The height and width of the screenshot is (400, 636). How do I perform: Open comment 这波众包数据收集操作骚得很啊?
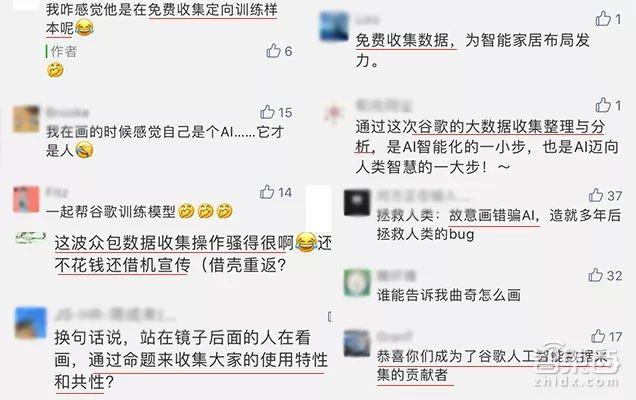174,243
